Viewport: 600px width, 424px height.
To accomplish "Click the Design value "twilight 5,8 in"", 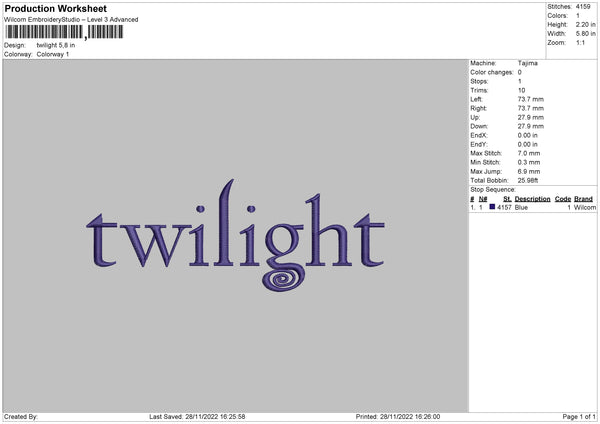I will click(x=56, y=45).
